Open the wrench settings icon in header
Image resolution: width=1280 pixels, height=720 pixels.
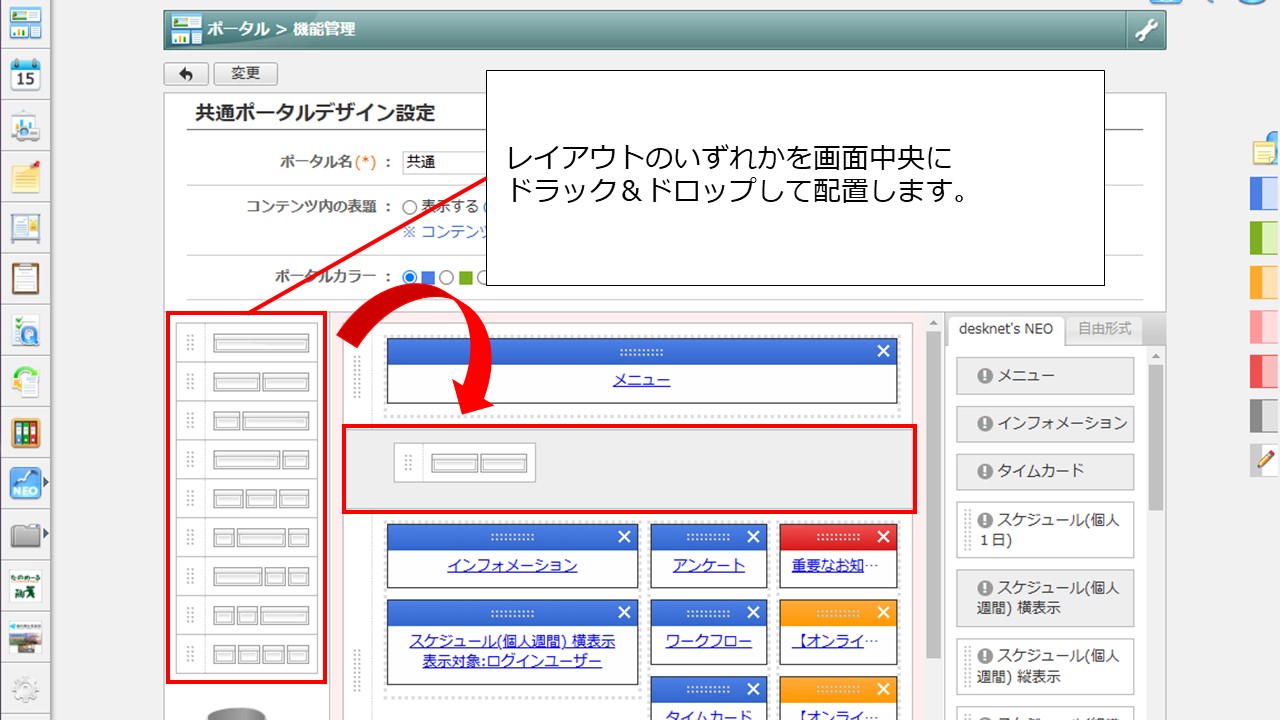point(1145,30)
